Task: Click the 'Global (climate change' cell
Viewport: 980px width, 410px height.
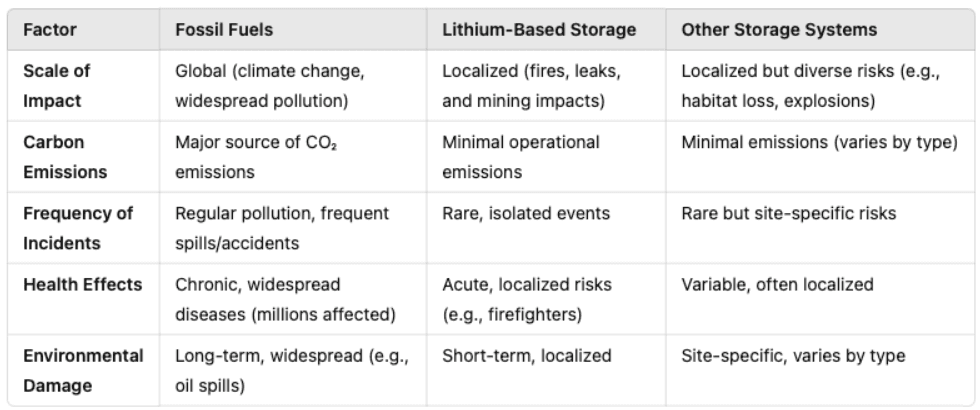Action: pyautogui.click(x=269, y=86)
